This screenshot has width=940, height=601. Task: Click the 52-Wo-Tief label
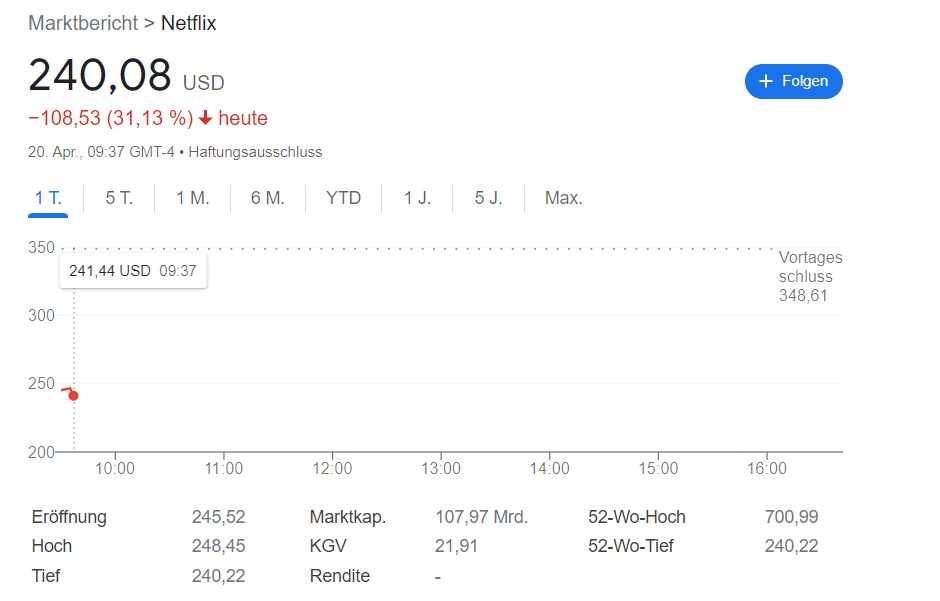click(x=631, y=546)
